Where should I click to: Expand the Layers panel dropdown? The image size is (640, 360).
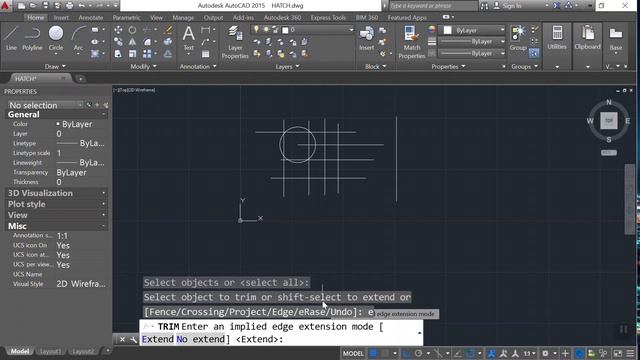tap(287, 67)
